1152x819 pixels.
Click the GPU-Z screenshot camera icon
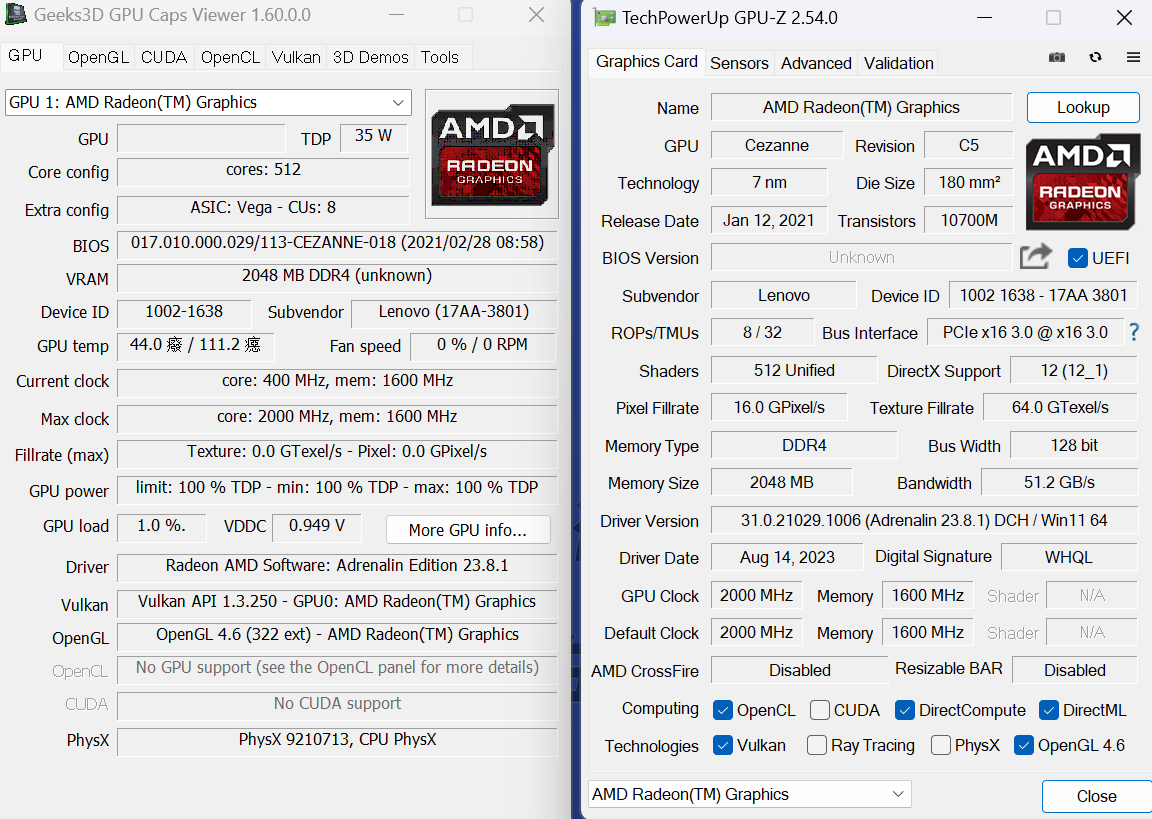[1056, 57]
